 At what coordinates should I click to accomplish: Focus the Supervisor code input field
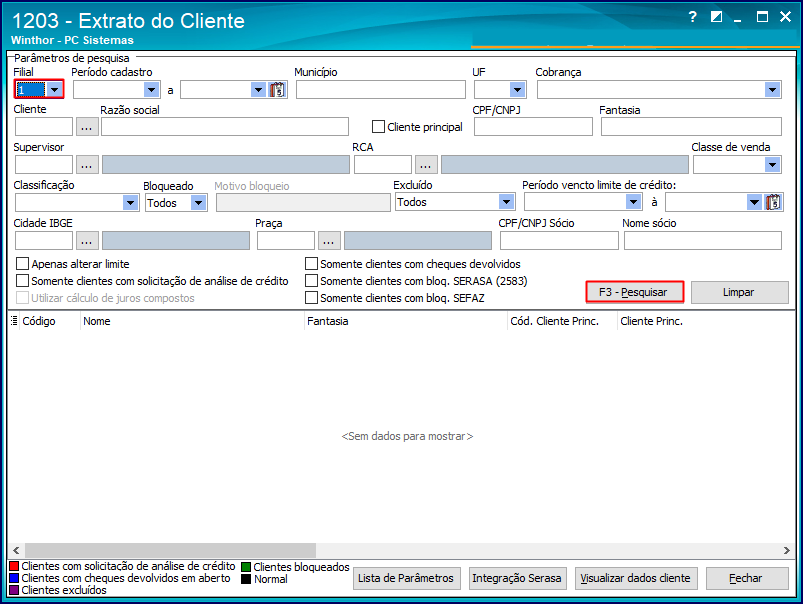point(44,165)
